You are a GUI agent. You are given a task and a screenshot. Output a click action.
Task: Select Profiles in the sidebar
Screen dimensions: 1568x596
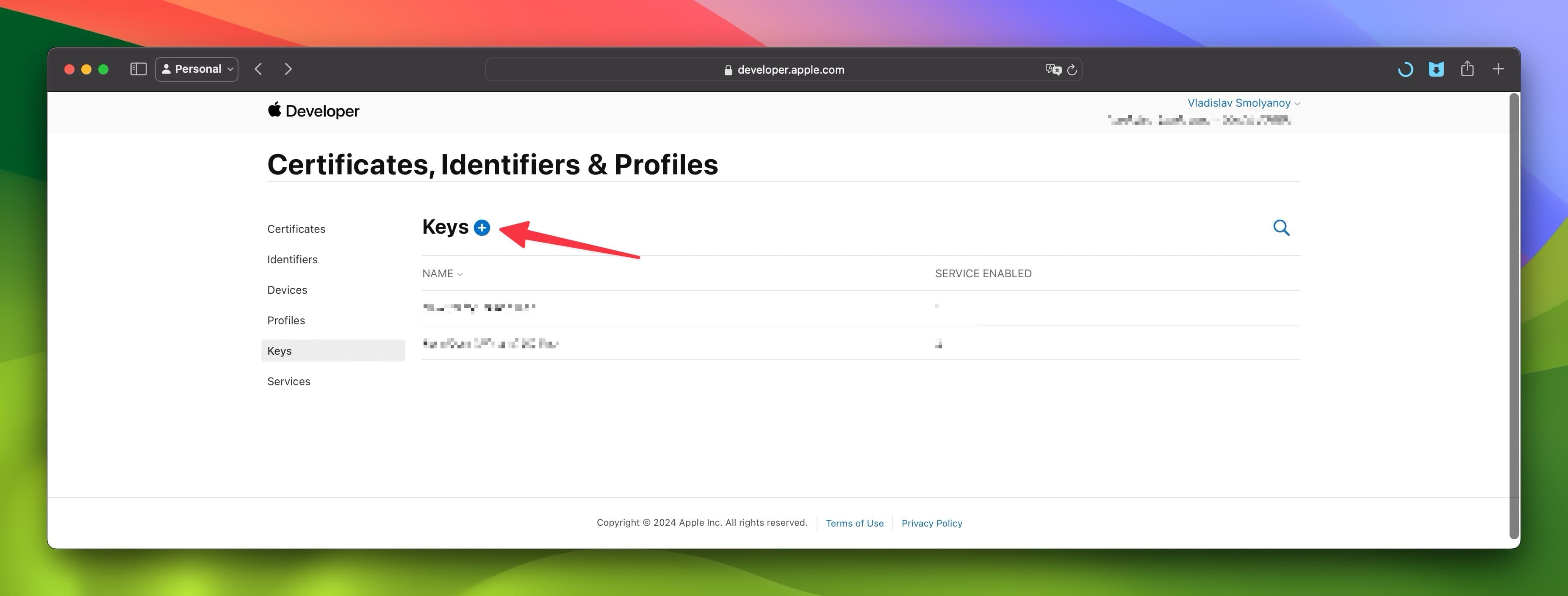pyautogui.click(x=286, y=320)
